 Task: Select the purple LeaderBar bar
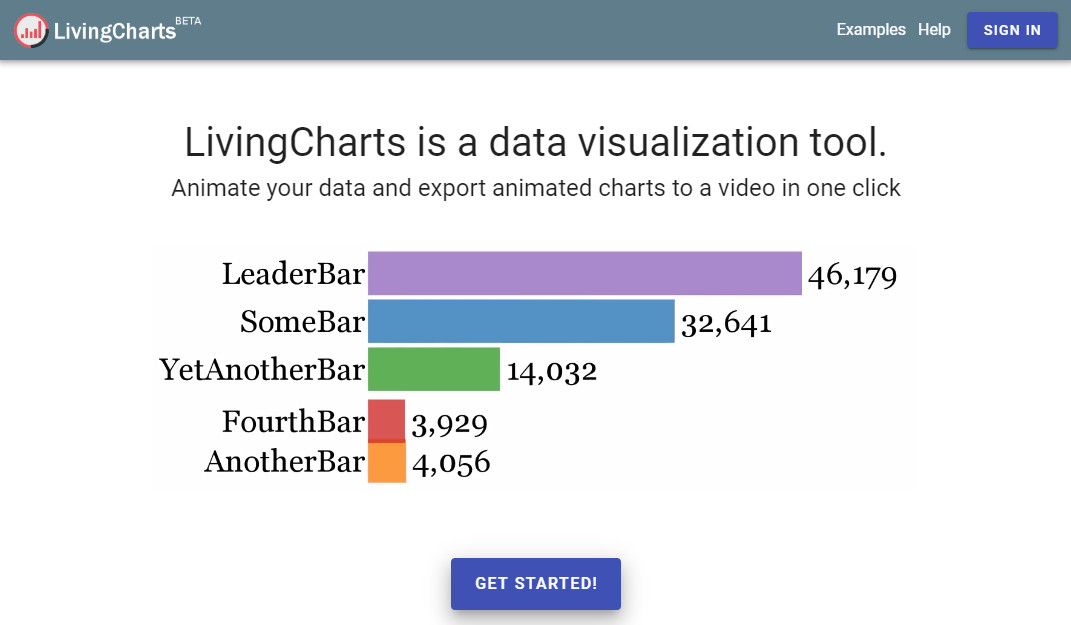click(x=585, y=273)
